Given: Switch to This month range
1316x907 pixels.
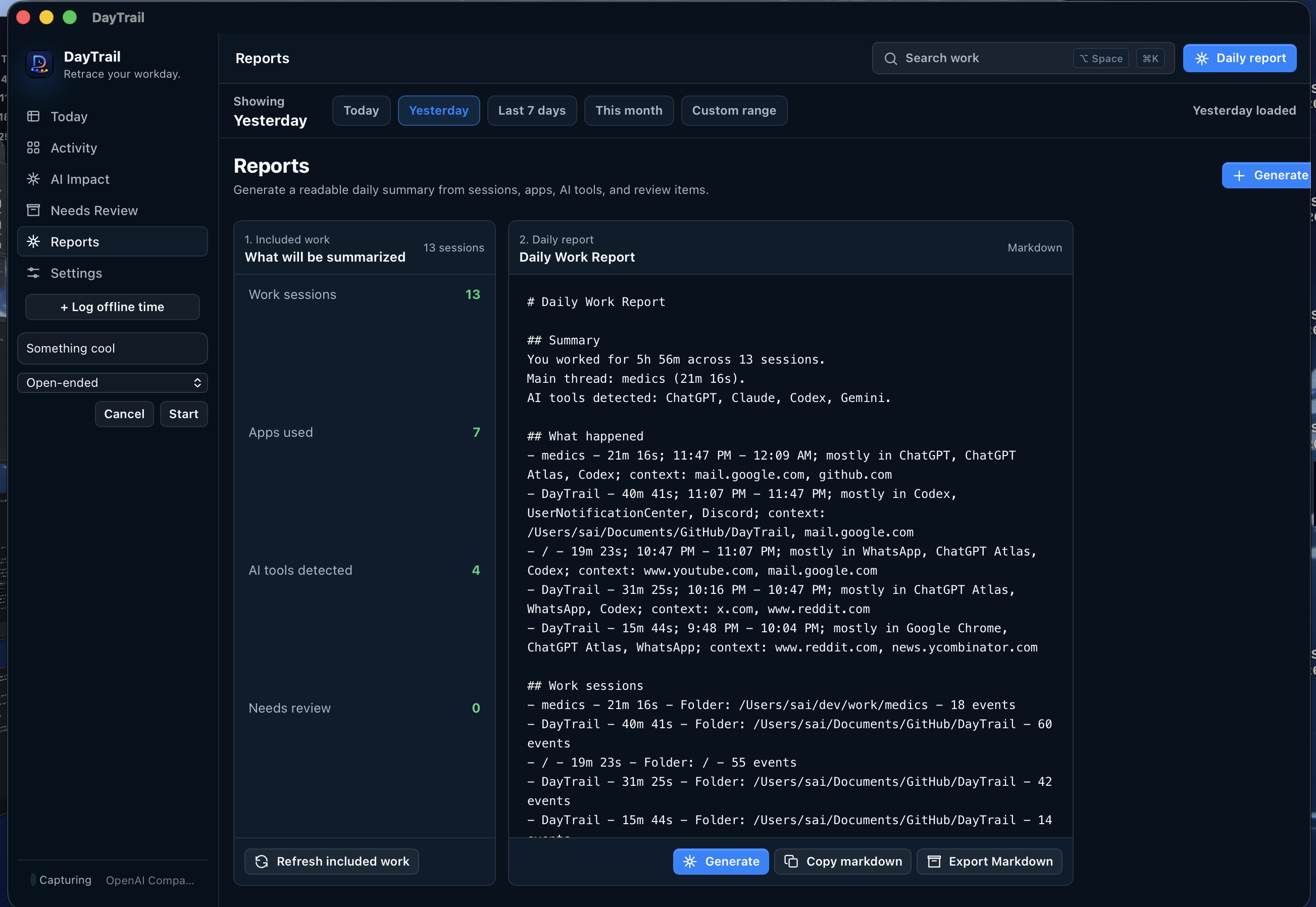Looking at the screenshot, I should (628, 110).
